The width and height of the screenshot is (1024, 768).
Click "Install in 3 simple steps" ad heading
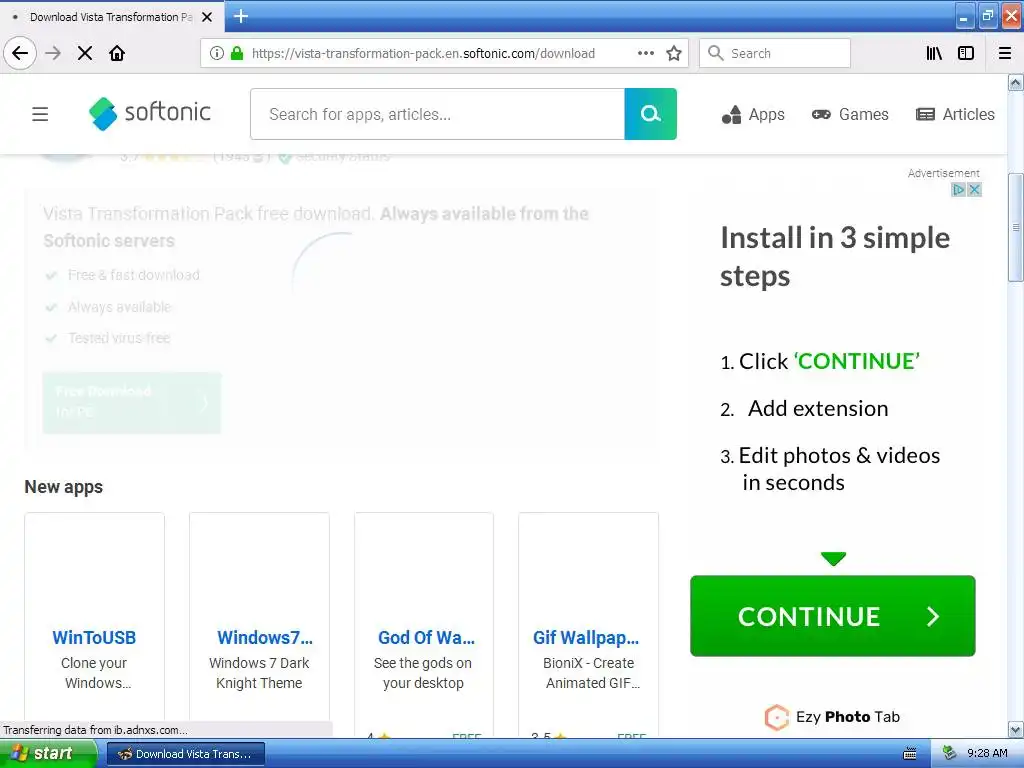click(x=835, y=256)
